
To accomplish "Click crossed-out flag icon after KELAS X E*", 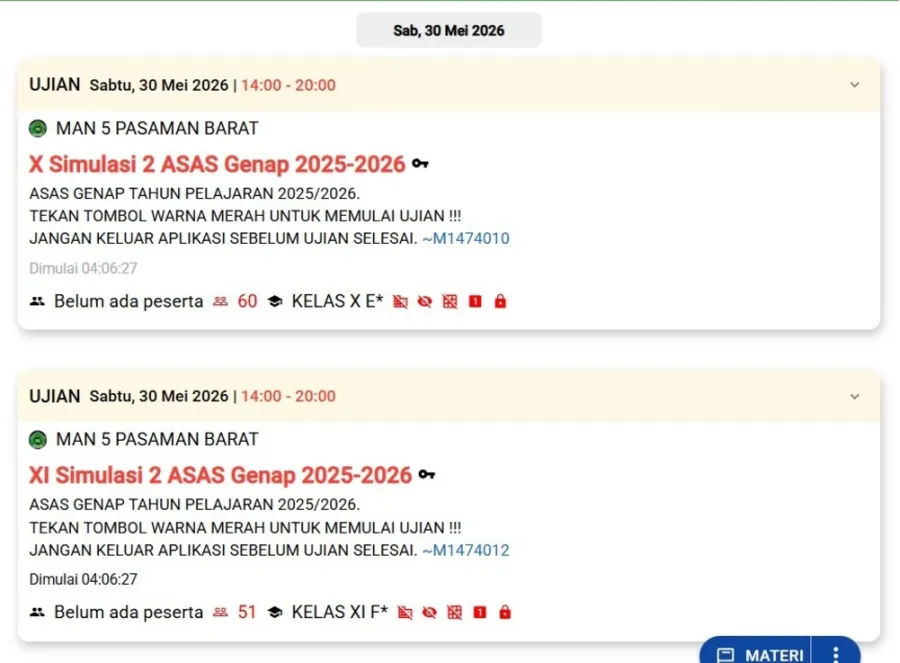I will tap(400, 301).
